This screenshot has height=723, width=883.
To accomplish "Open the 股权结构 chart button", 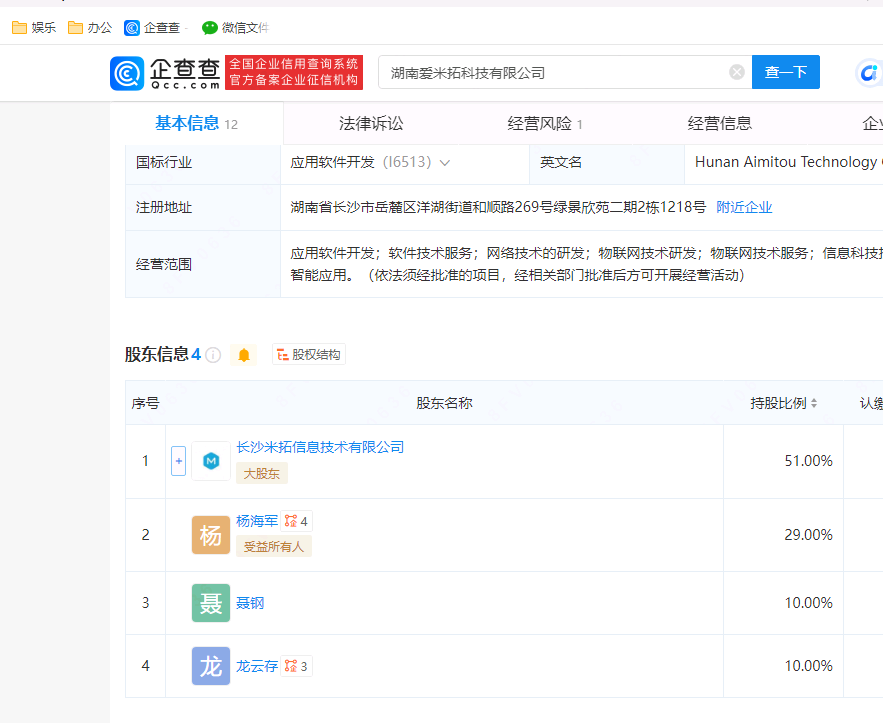I will (x=309, y=355).
